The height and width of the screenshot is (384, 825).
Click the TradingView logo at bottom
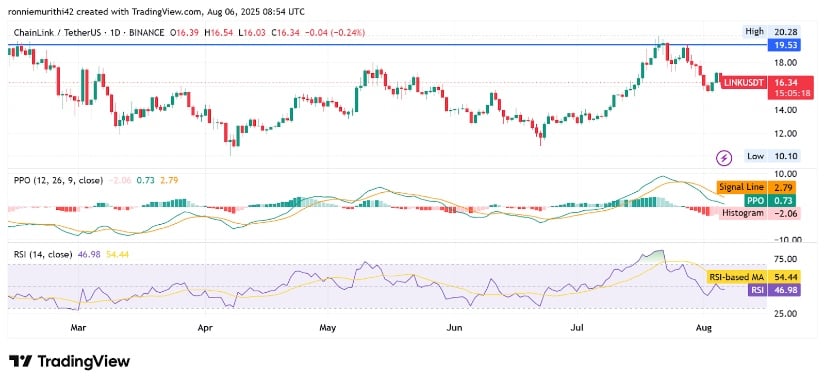(69, 361)
